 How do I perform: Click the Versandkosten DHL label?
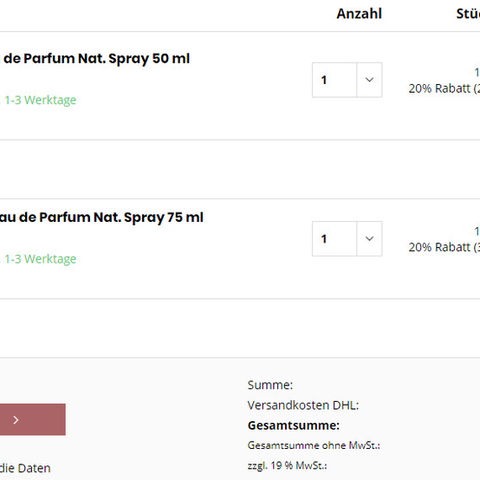tap(303, 405)
